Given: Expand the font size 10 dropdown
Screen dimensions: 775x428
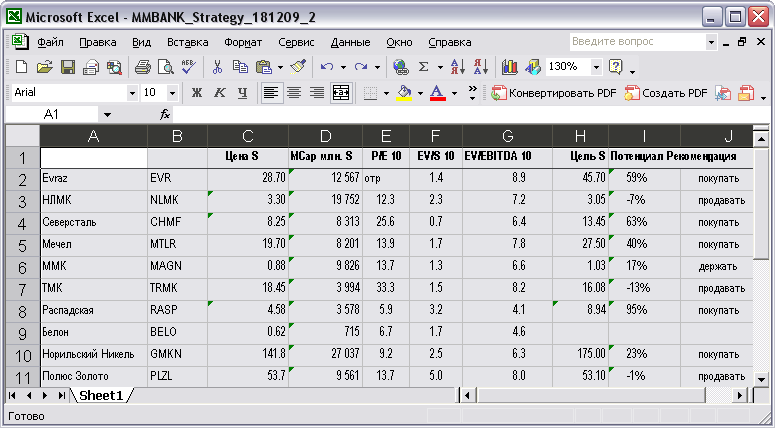Looking at the screenshot, I should tap(172, 92).
